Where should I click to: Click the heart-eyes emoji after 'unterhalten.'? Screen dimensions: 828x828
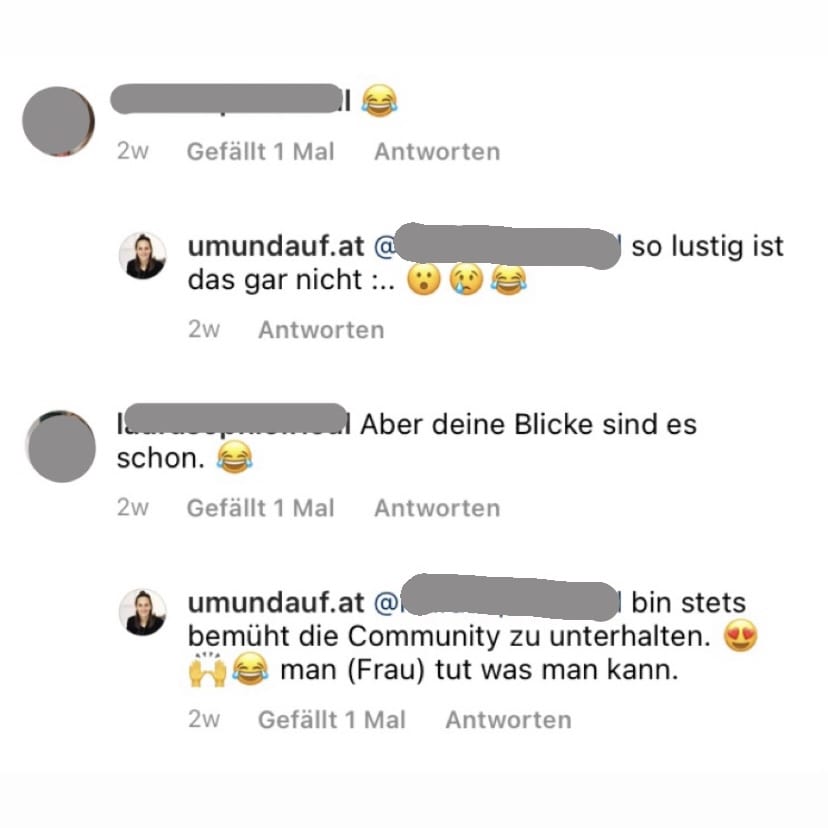point(740,636)
